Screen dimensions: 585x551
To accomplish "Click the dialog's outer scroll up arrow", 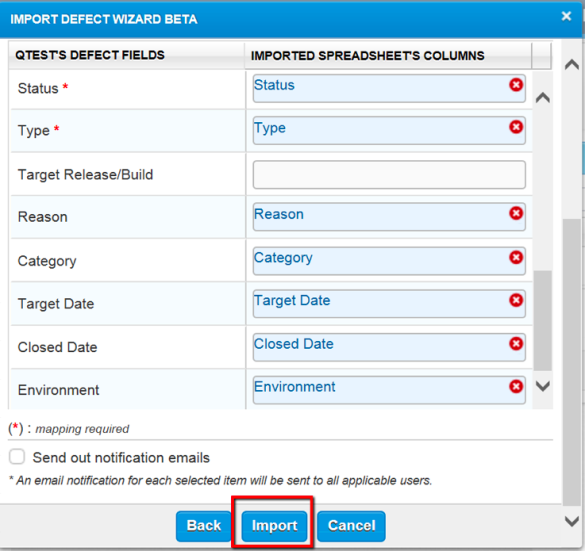I will click(572, 65).
